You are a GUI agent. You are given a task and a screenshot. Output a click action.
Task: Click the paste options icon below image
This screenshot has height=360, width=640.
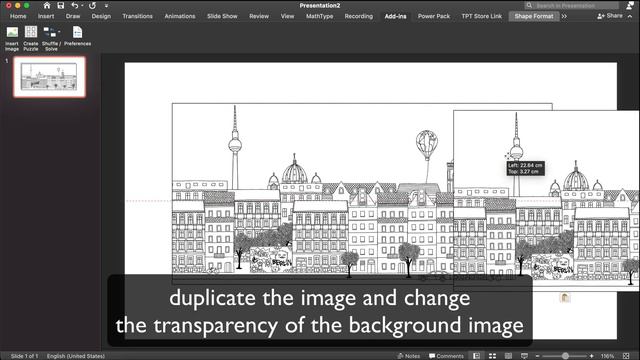[x=565, y=298]
